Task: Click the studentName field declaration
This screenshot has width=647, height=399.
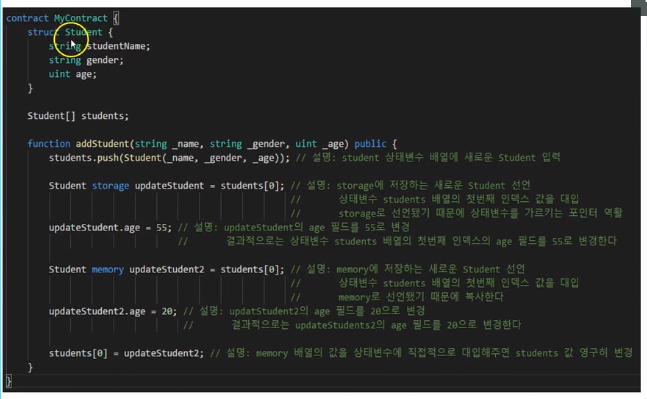Action: point(99,46)
